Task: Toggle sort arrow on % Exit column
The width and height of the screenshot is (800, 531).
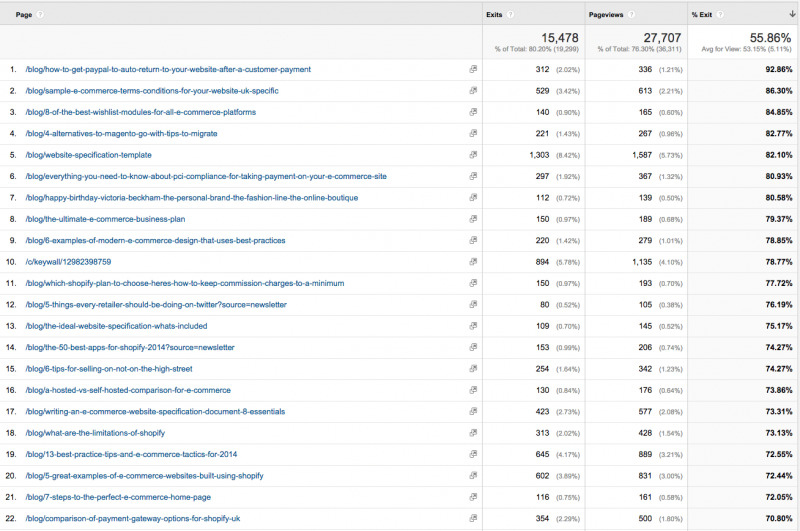Action: pyautogui.click(x=792, y=14)
